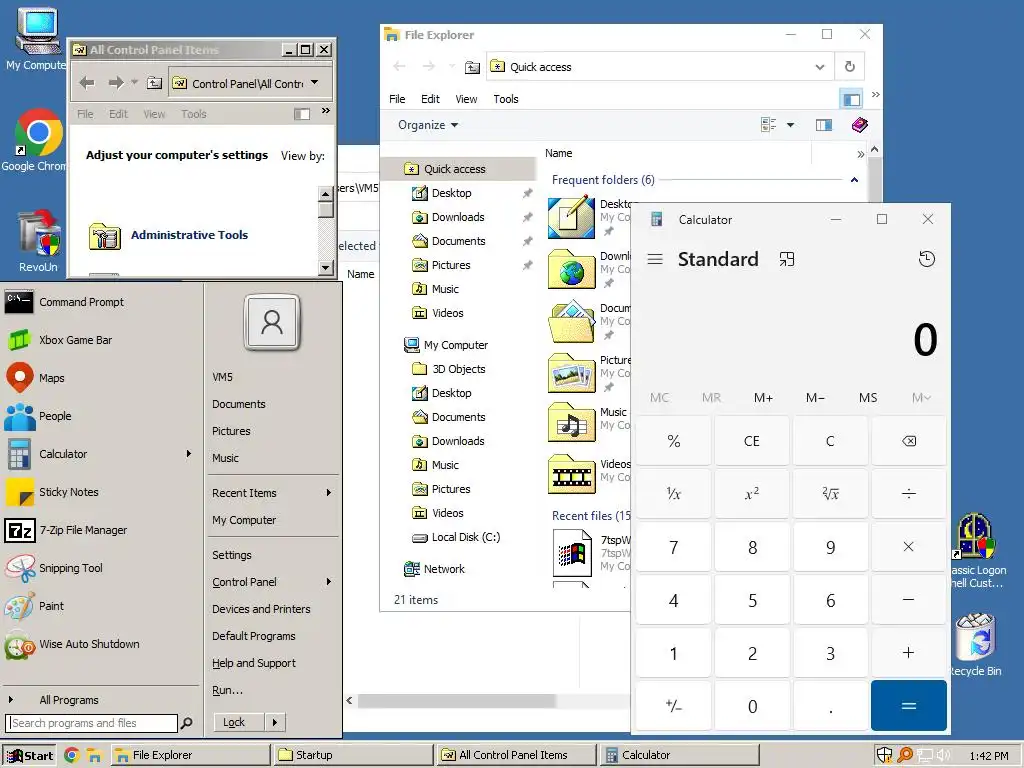The height and width of the screenshot is (768, 1024).
Task: Click the Recycle Bin desktop icon
Action: 975,637
